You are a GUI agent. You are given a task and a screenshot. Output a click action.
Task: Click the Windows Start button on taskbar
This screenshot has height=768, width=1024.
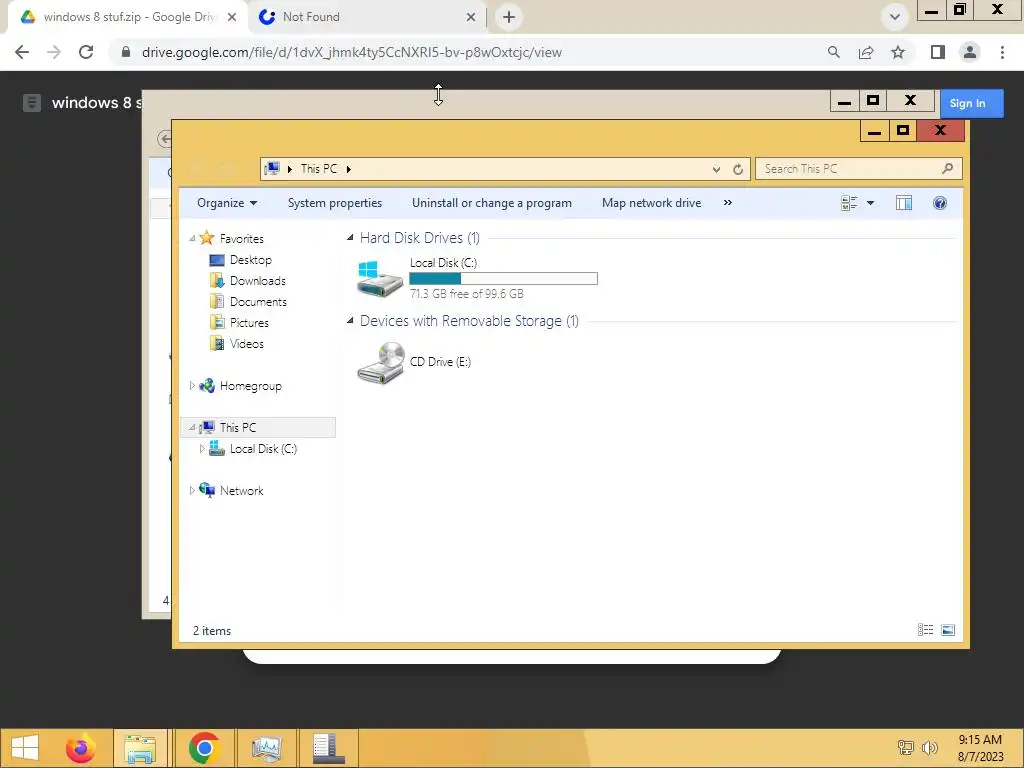pyautogui.click(x=25, y=748)
